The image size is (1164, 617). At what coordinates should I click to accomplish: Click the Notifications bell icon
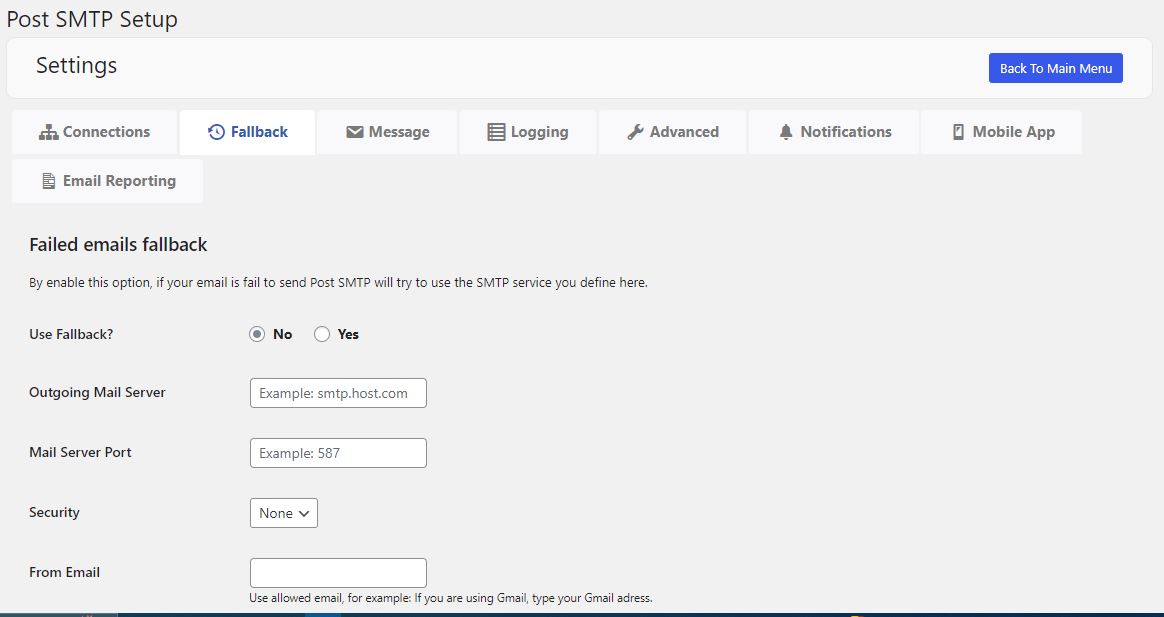tap(786, 132)
